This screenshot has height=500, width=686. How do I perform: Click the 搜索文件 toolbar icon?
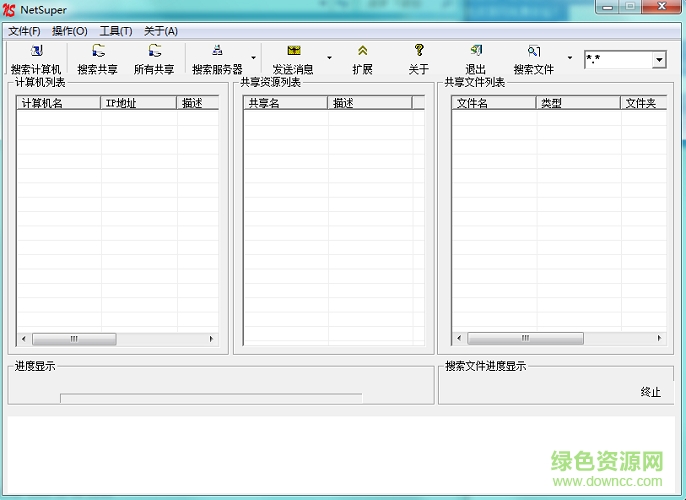click(534, 51)
